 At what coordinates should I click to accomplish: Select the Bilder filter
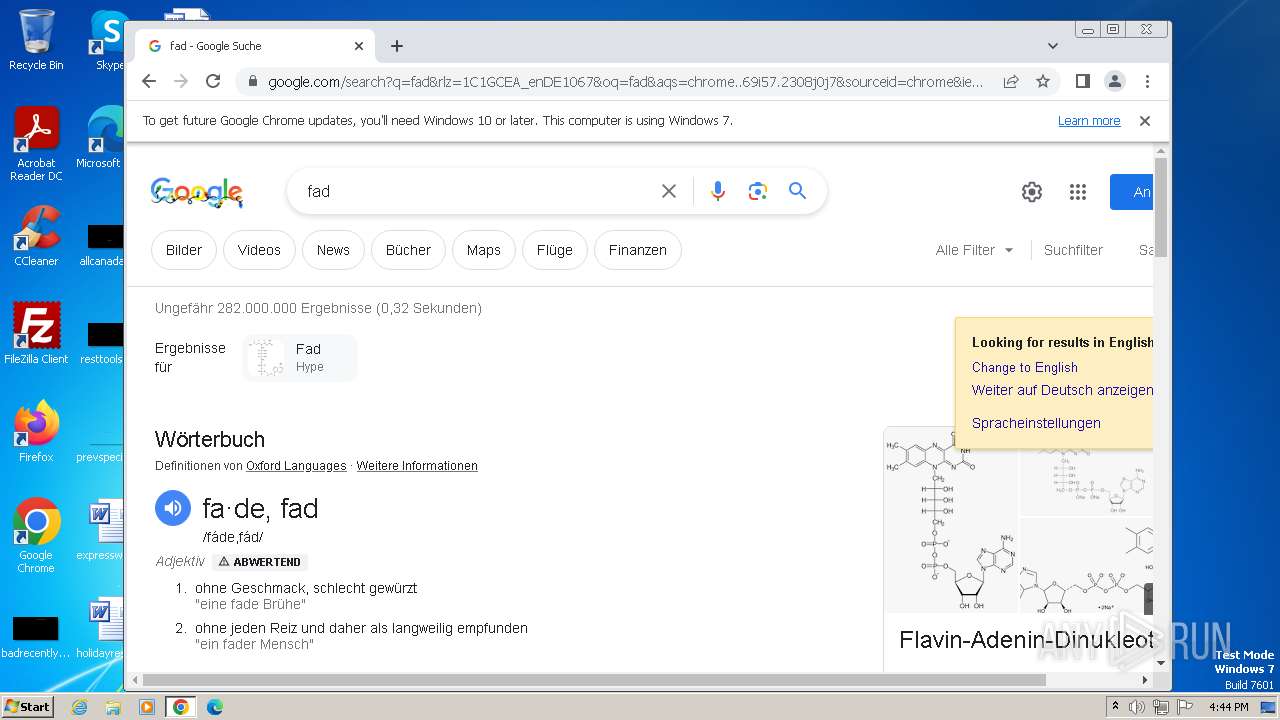184,250
